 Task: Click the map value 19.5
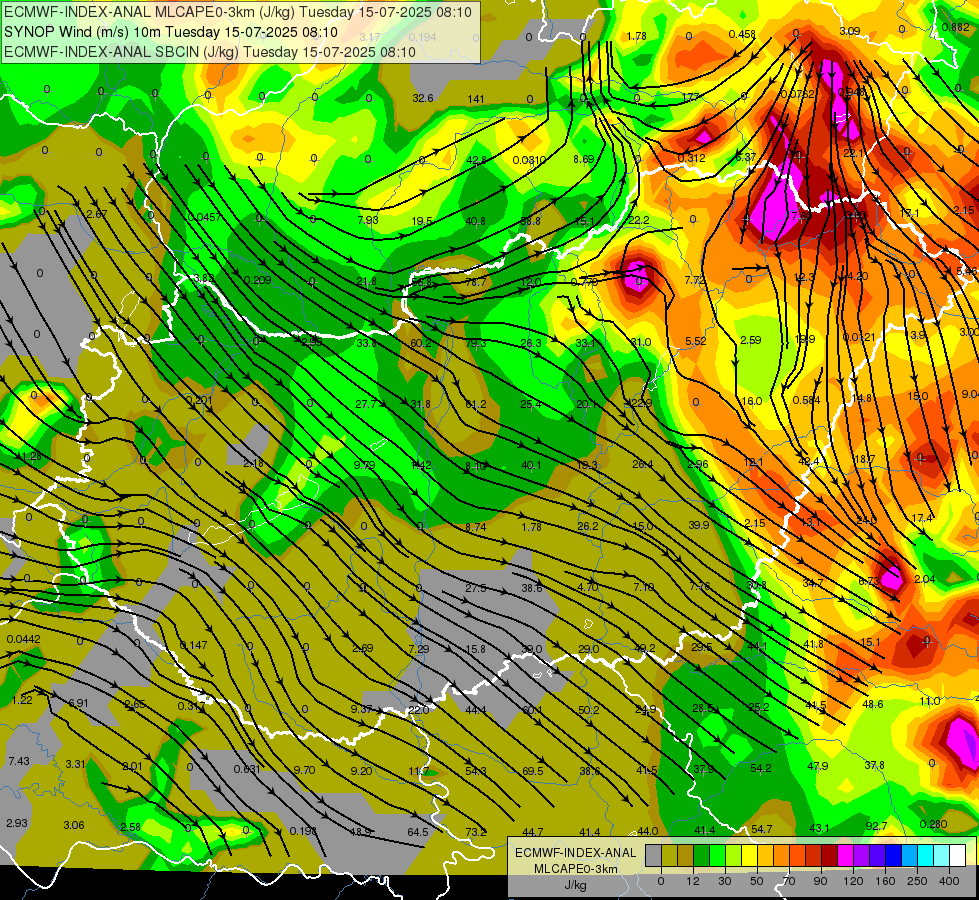(x=422, y=221)
